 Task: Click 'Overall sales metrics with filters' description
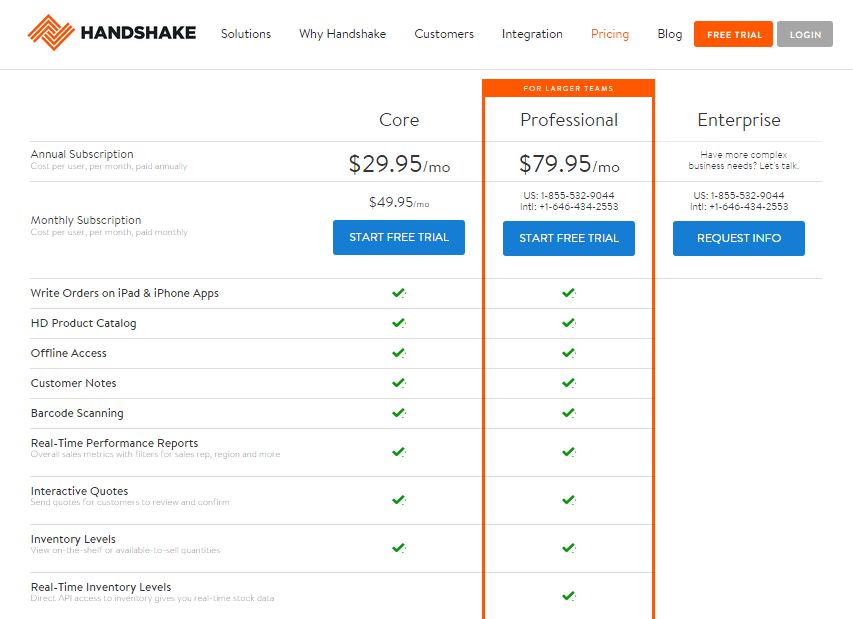tap(155, 454)
